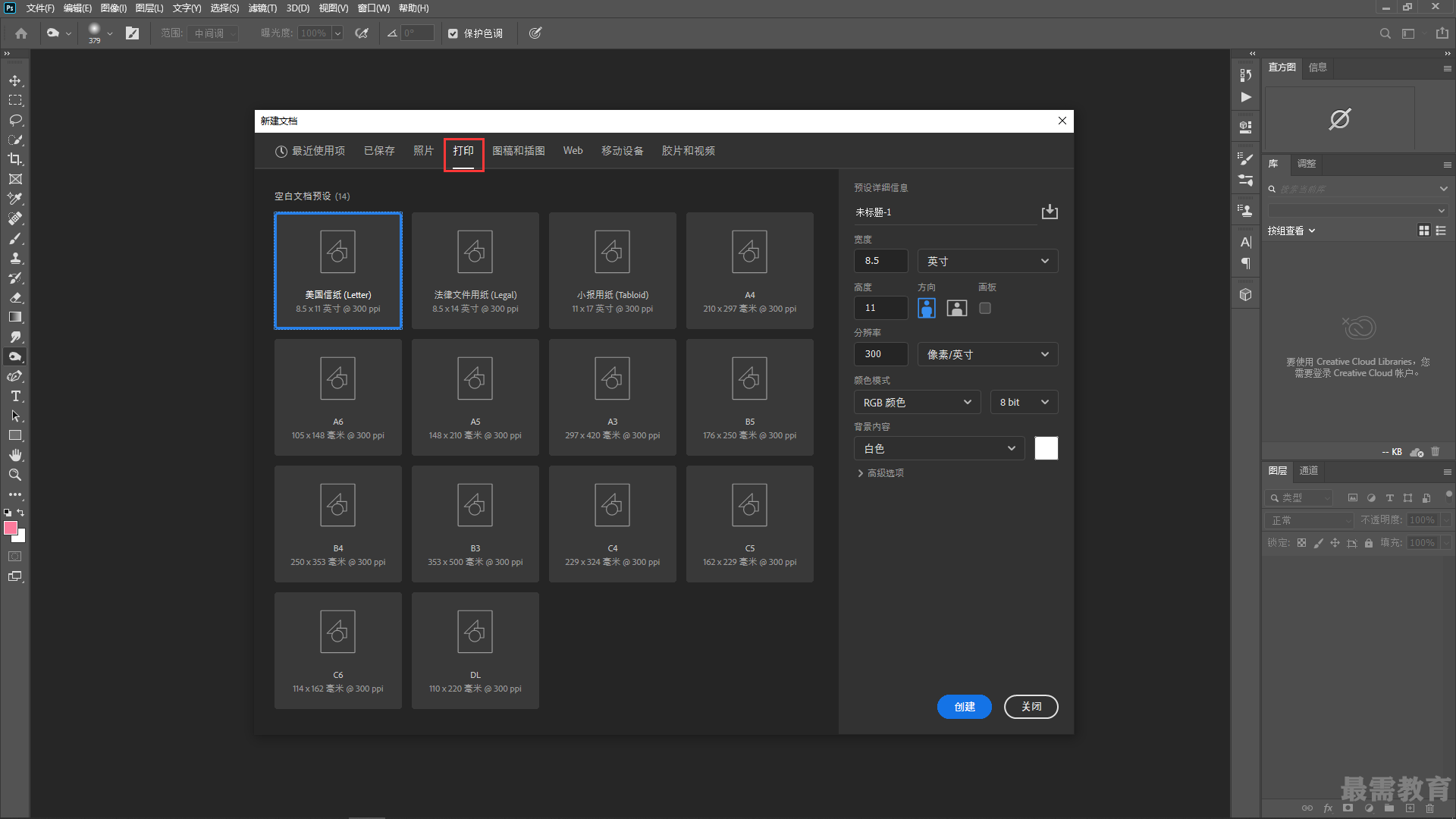Open the 滤镜(T) menu
This screenshot has height=819, width=1456.
coord(262,8)
